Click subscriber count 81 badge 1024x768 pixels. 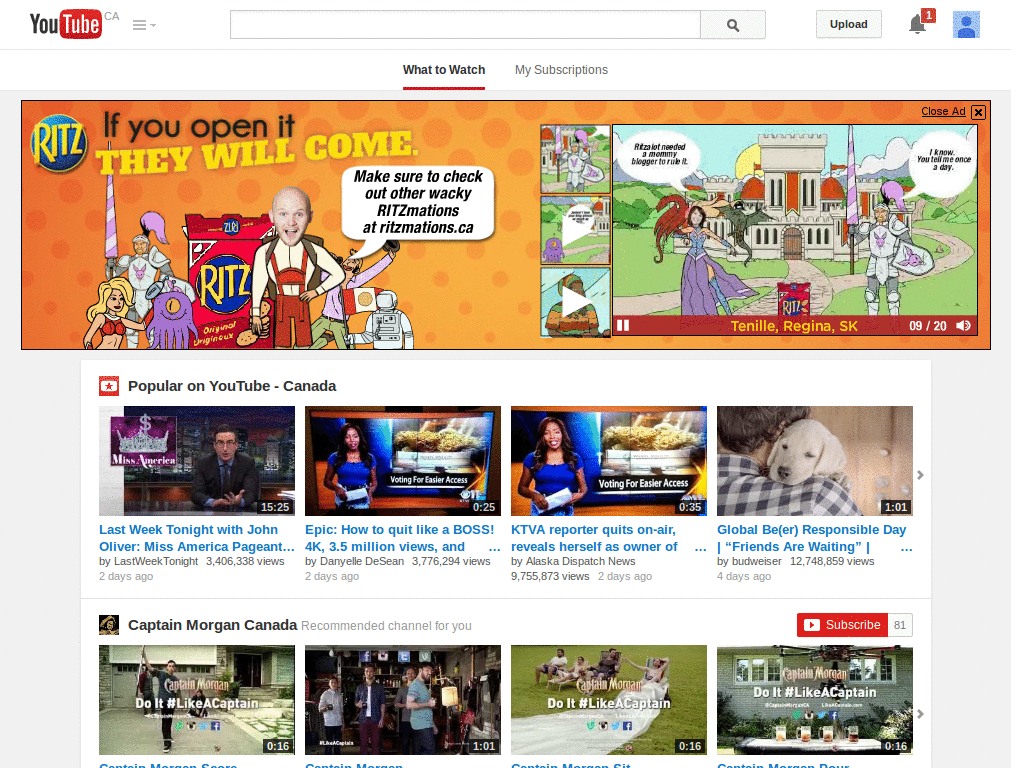click(x=900, y=625)
